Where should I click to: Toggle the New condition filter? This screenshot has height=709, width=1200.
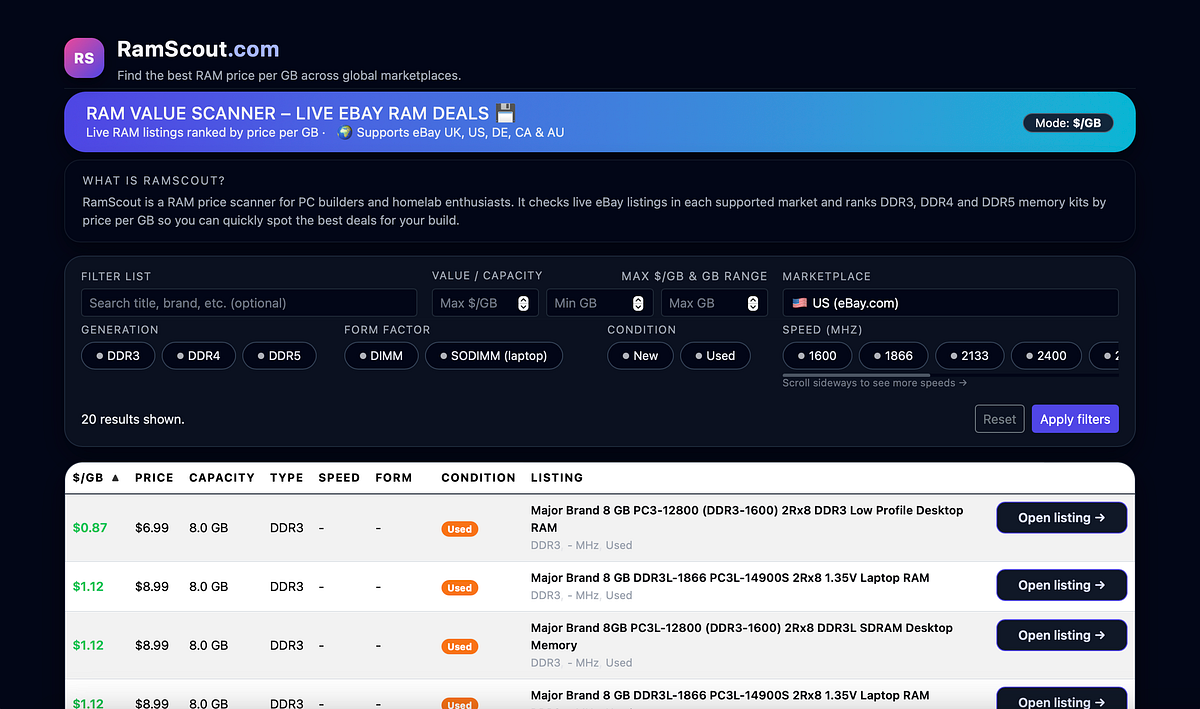click(640, 355)
